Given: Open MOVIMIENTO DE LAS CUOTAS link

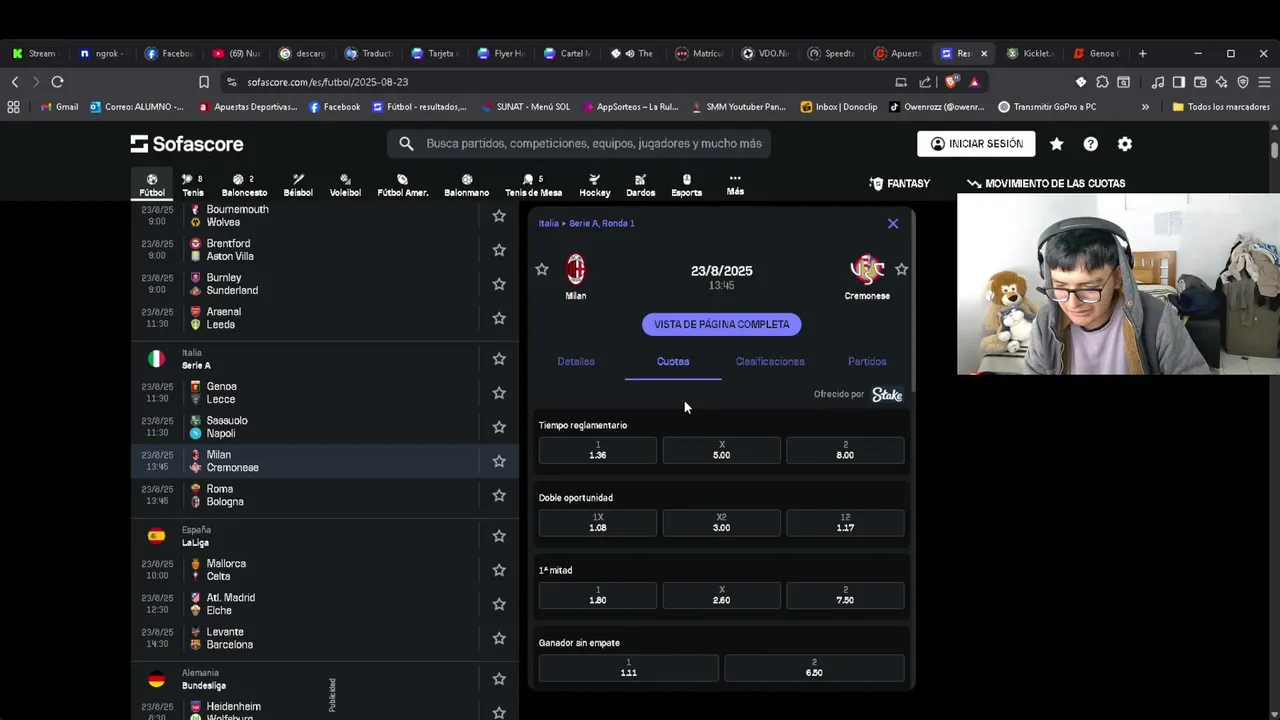Looking at the screenshot, I should [1046, 184].
